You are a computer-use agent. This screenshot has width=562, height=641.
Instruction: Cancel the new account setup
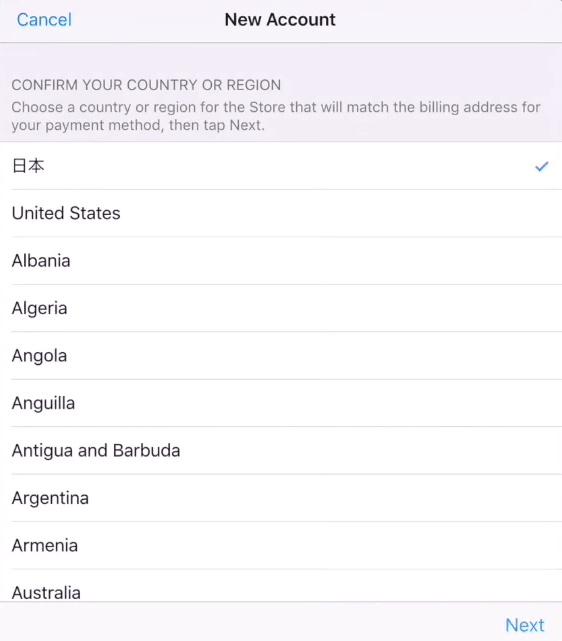click(x=44, y=20)
